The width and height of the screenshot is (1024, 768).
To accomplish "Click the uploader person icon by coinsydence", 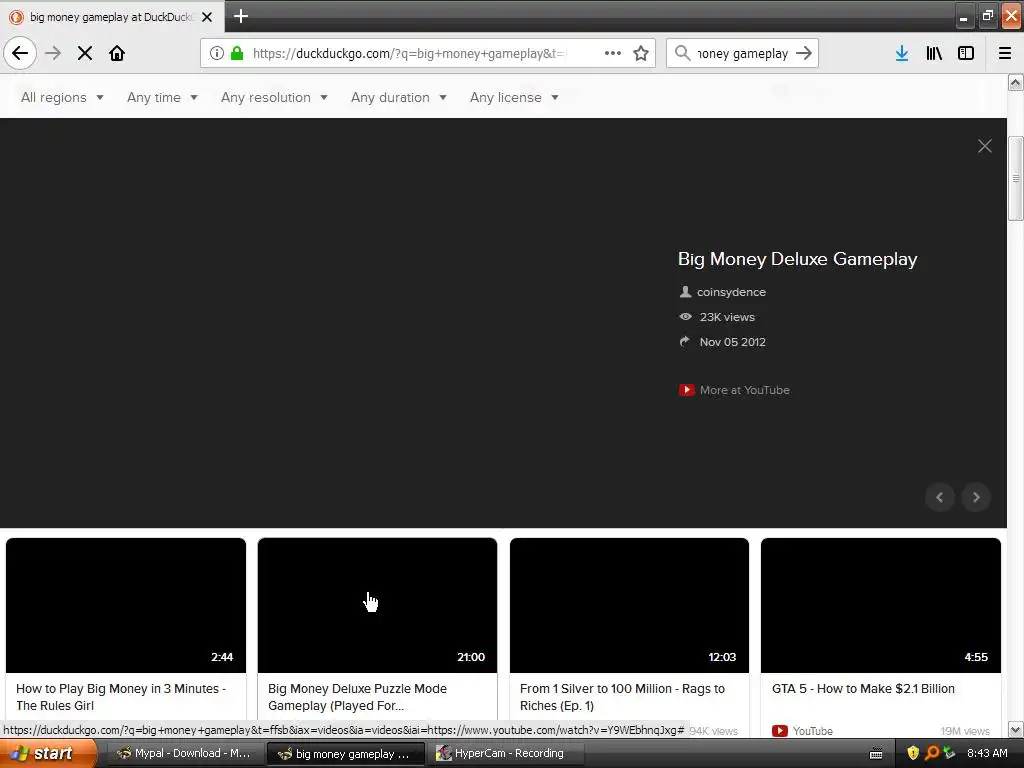I will (x=685, y=292).
